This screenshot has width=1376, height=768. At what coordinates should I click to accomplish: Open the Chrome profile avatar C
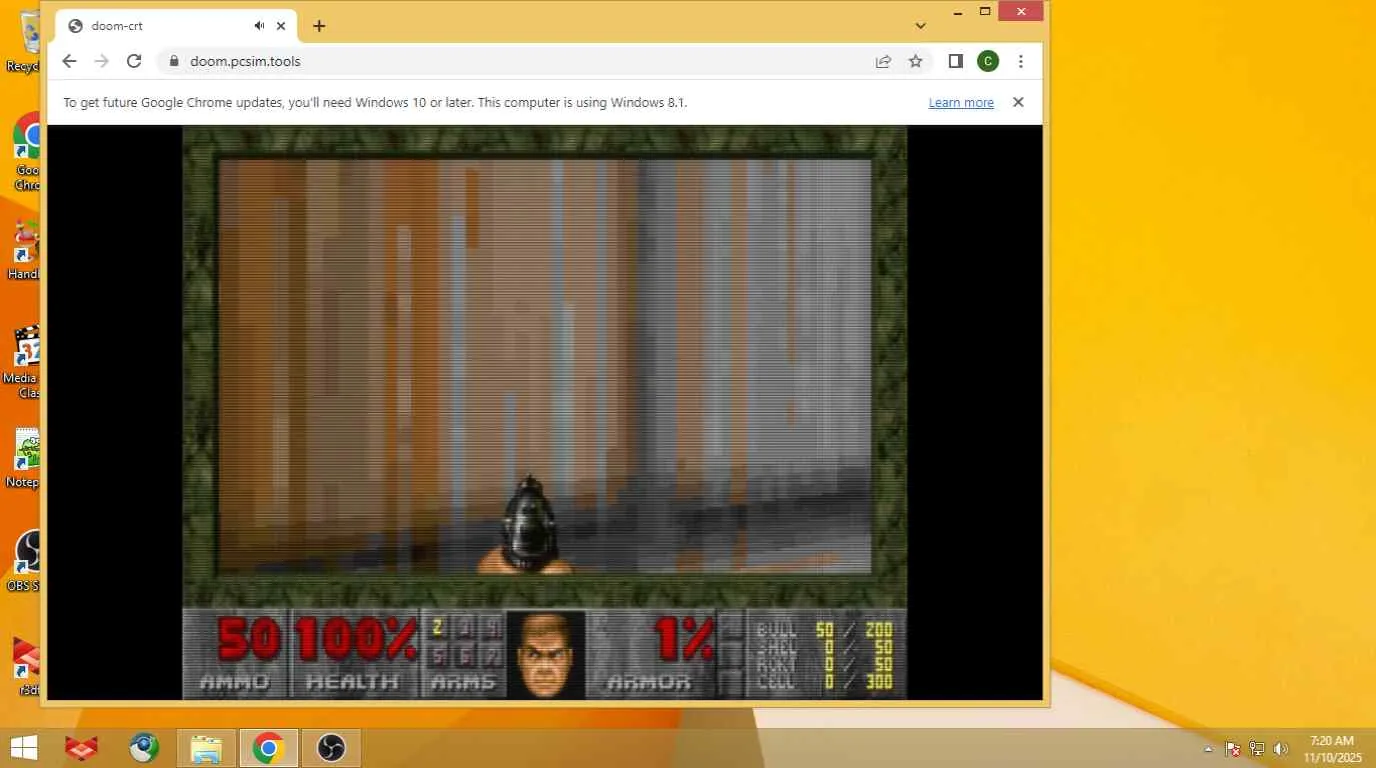(988, 61)
